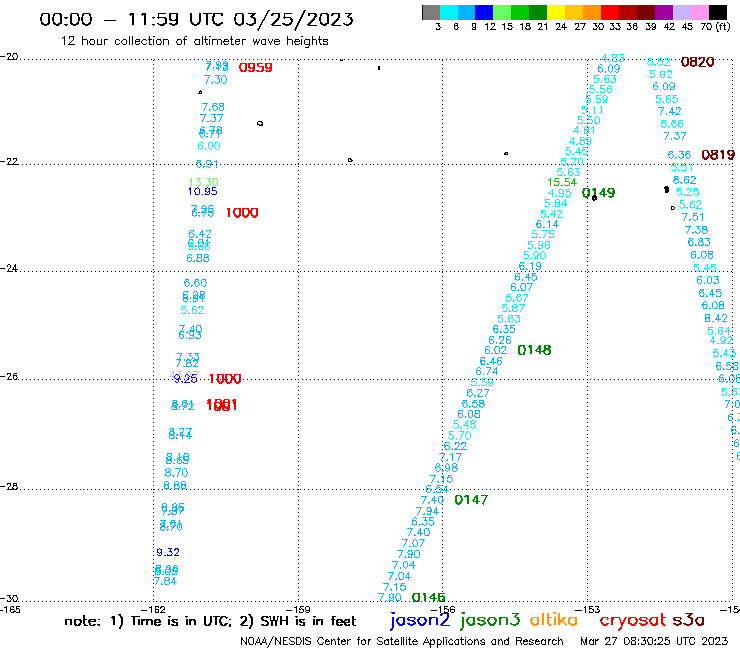Click the 9.25 wave height value

pyautogui.click(x=185, y=379)
